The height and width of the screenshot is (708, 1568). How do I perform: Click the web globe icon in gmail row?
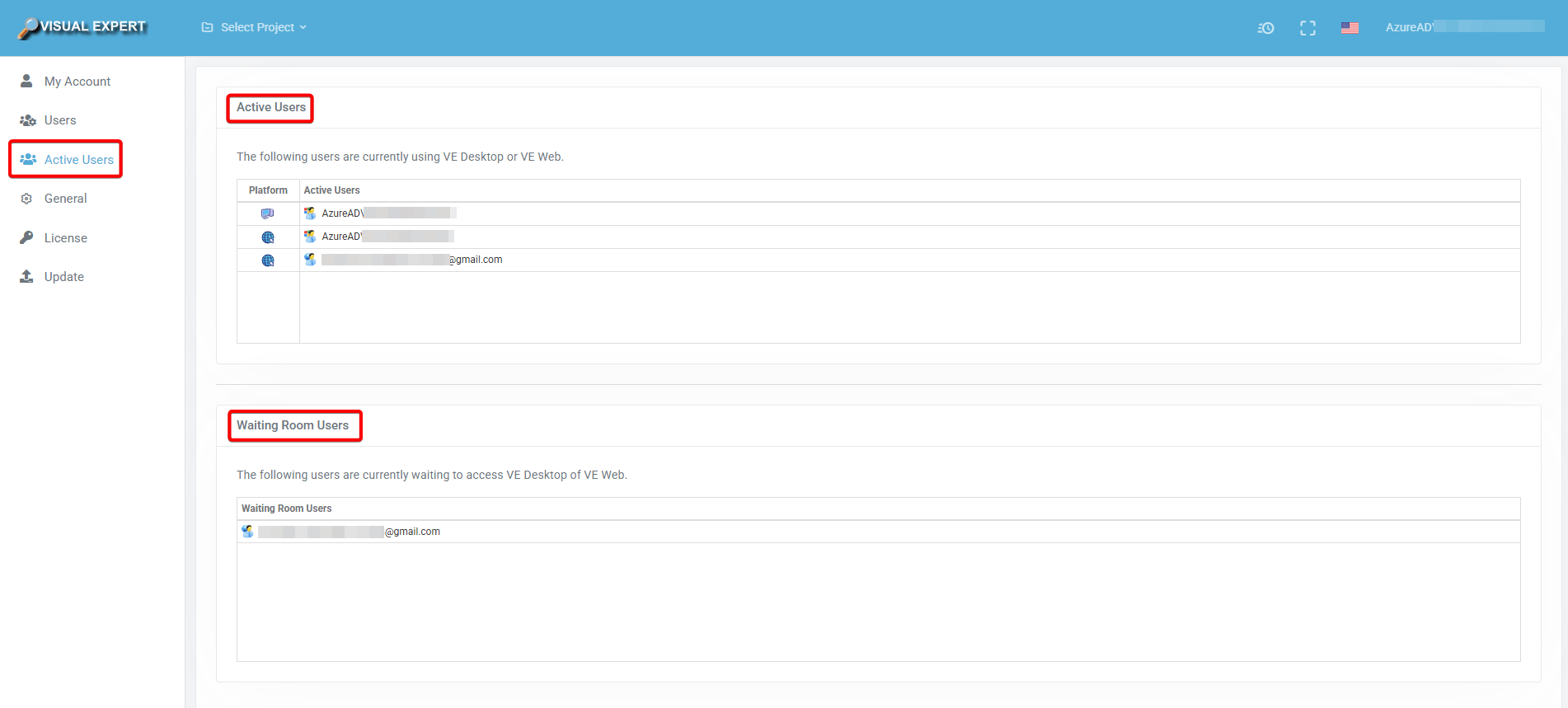click(268, 260)
